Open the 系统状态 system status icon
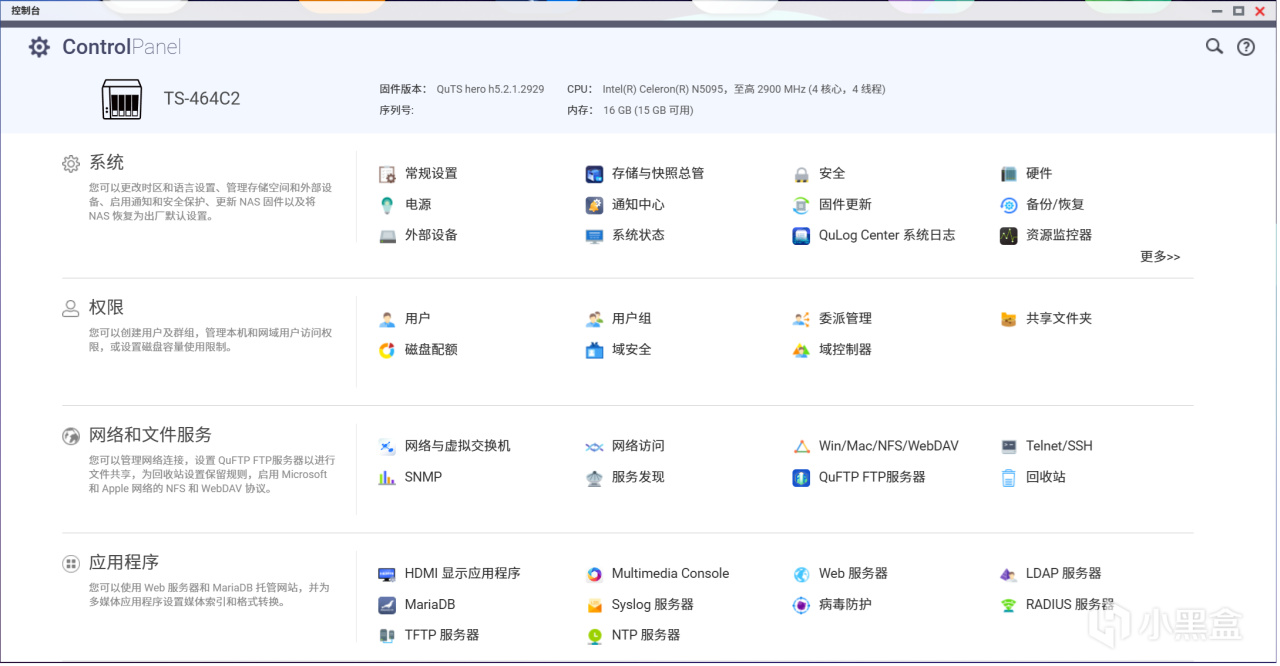The width and height of the screenshot is (1280, 666). 594,236
